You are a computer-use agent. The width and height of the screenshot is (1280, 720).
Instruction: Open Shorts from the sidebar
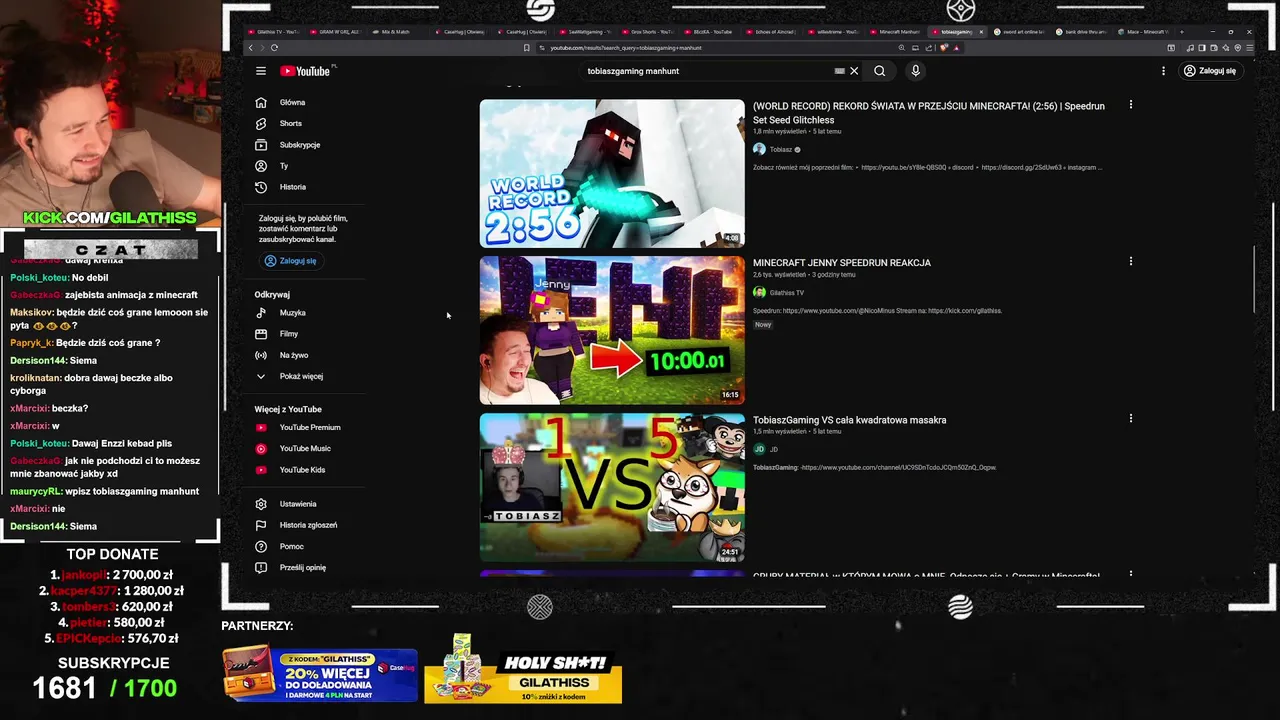290,123
